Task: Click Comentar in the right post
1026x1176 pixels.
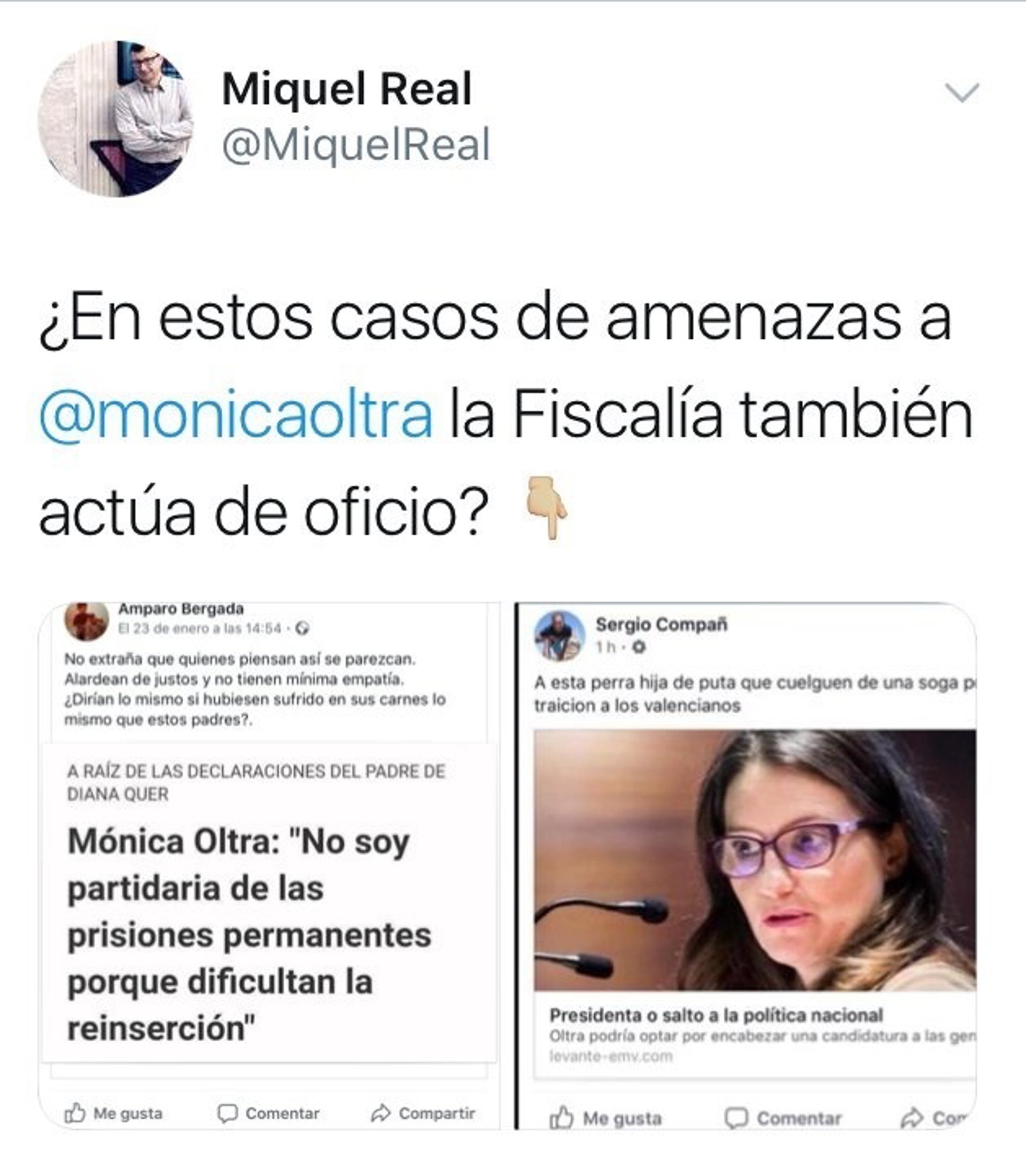Action: pos(783,1118)
